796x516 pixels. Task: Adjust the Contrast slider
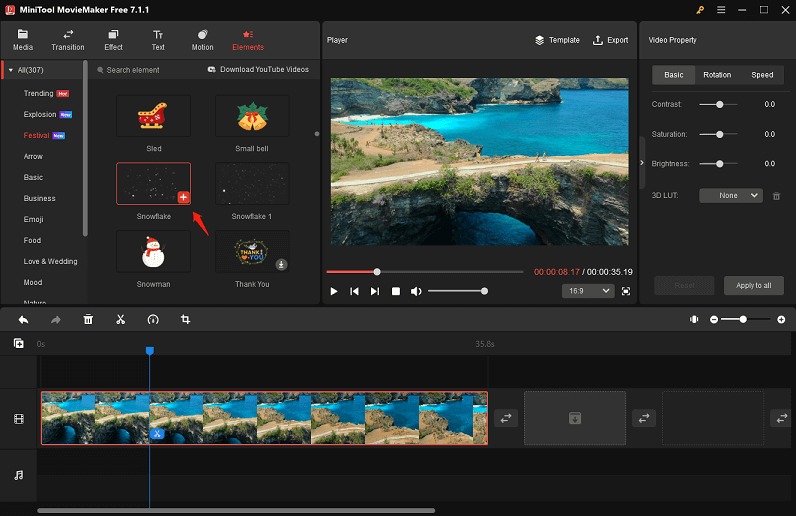pos(718,105)
